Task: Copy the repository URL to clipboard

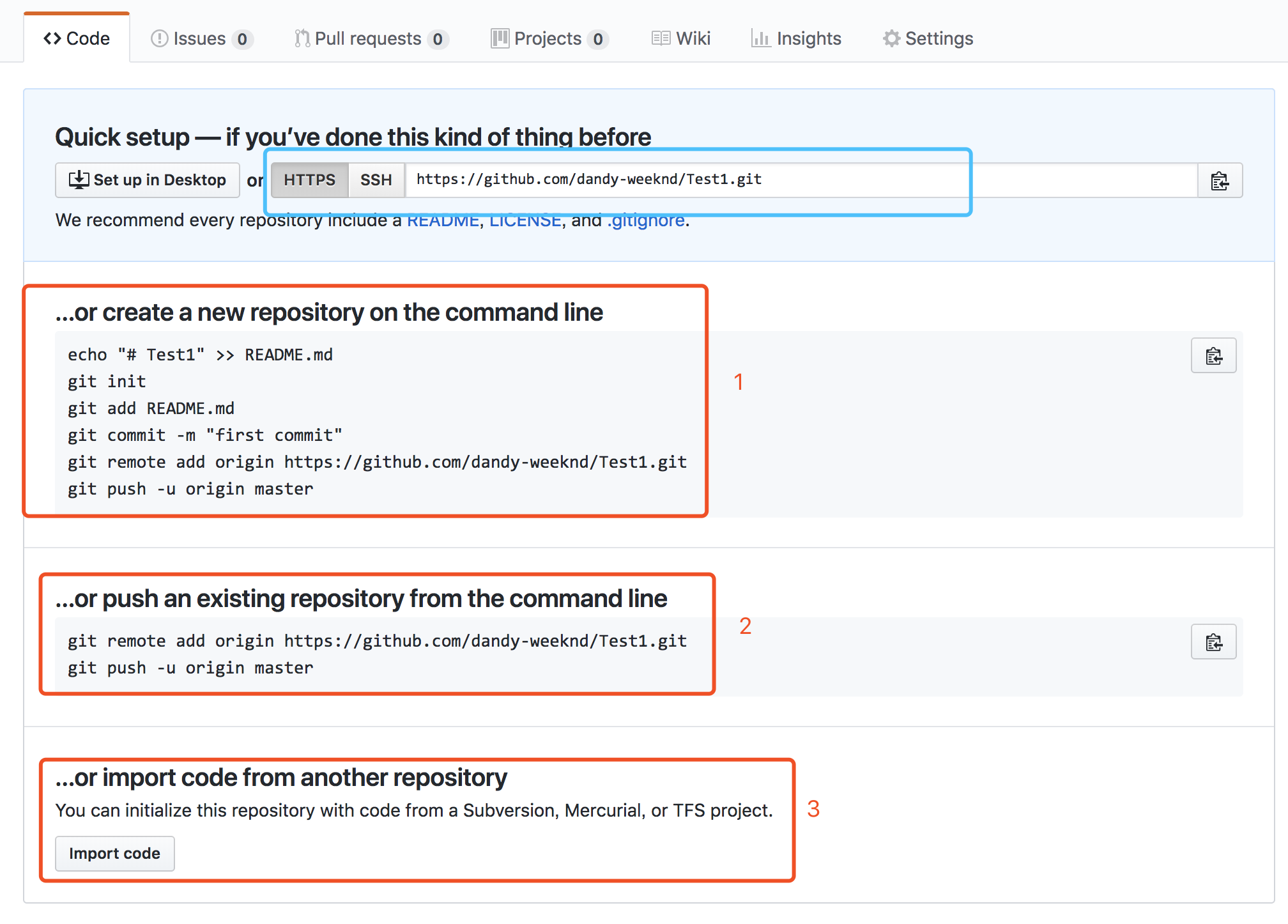Action: (x=1219, y=181)
